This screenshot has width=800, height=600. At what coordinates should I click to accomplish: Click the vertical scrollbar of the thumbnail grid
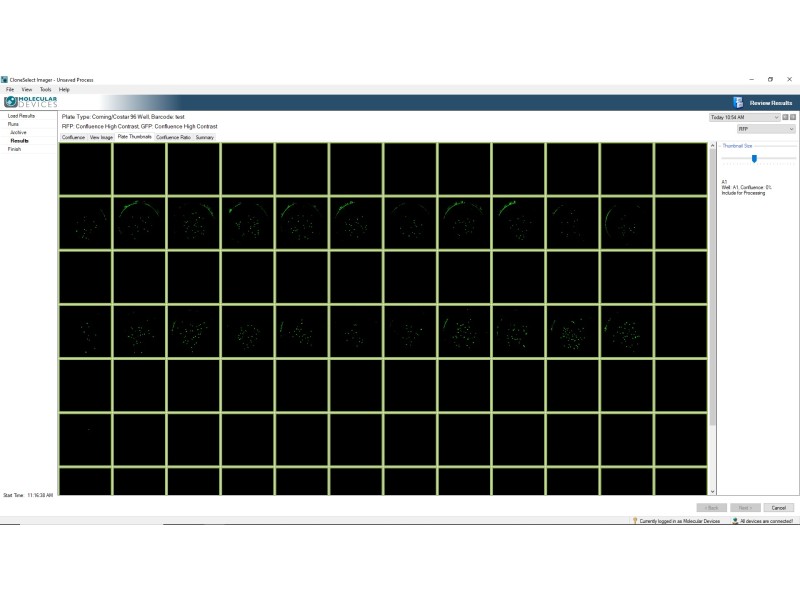[x=713, y=286]
